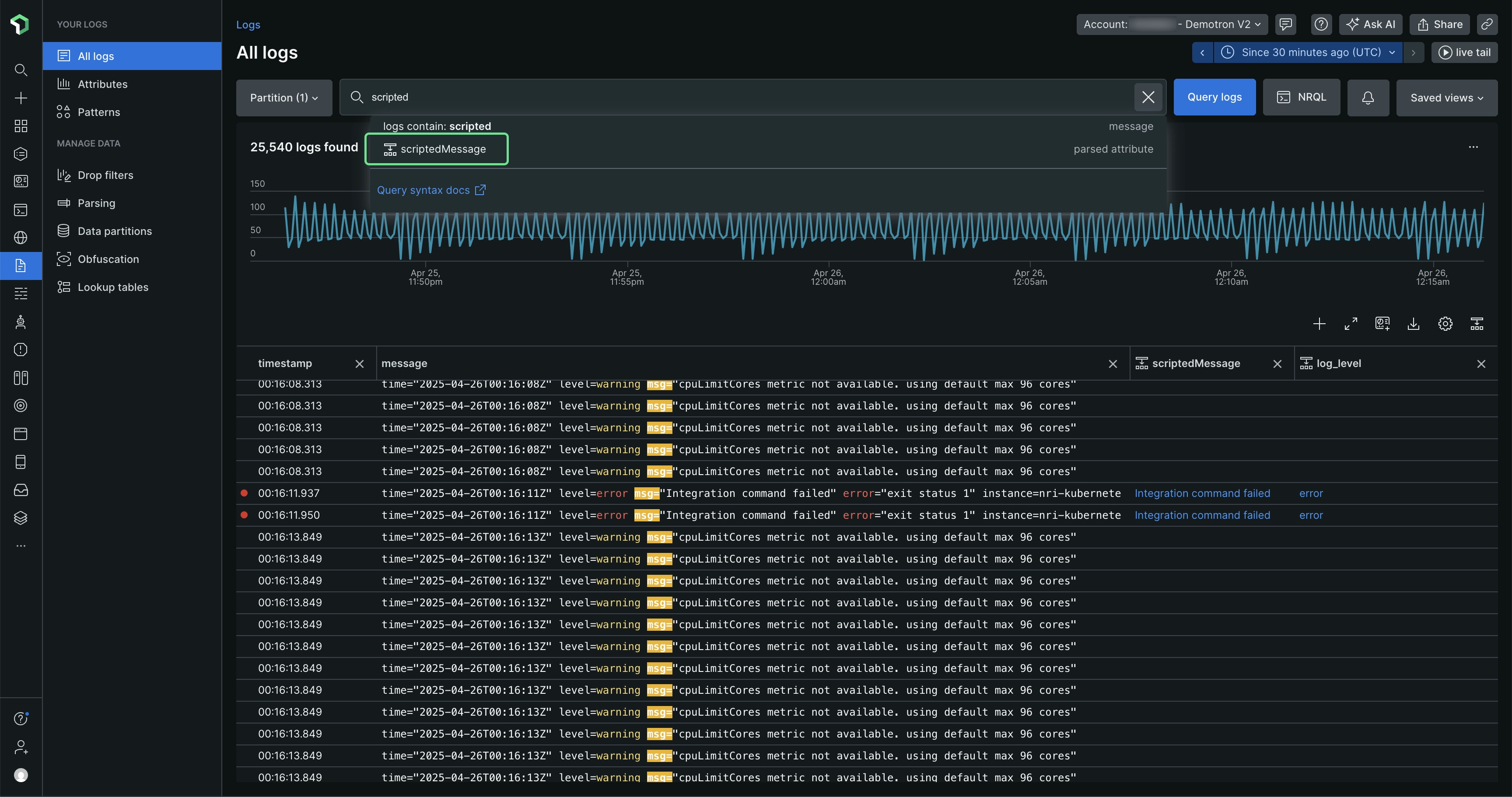Expand the Saved views dropdown
1512x797 pixels.
1446,98
